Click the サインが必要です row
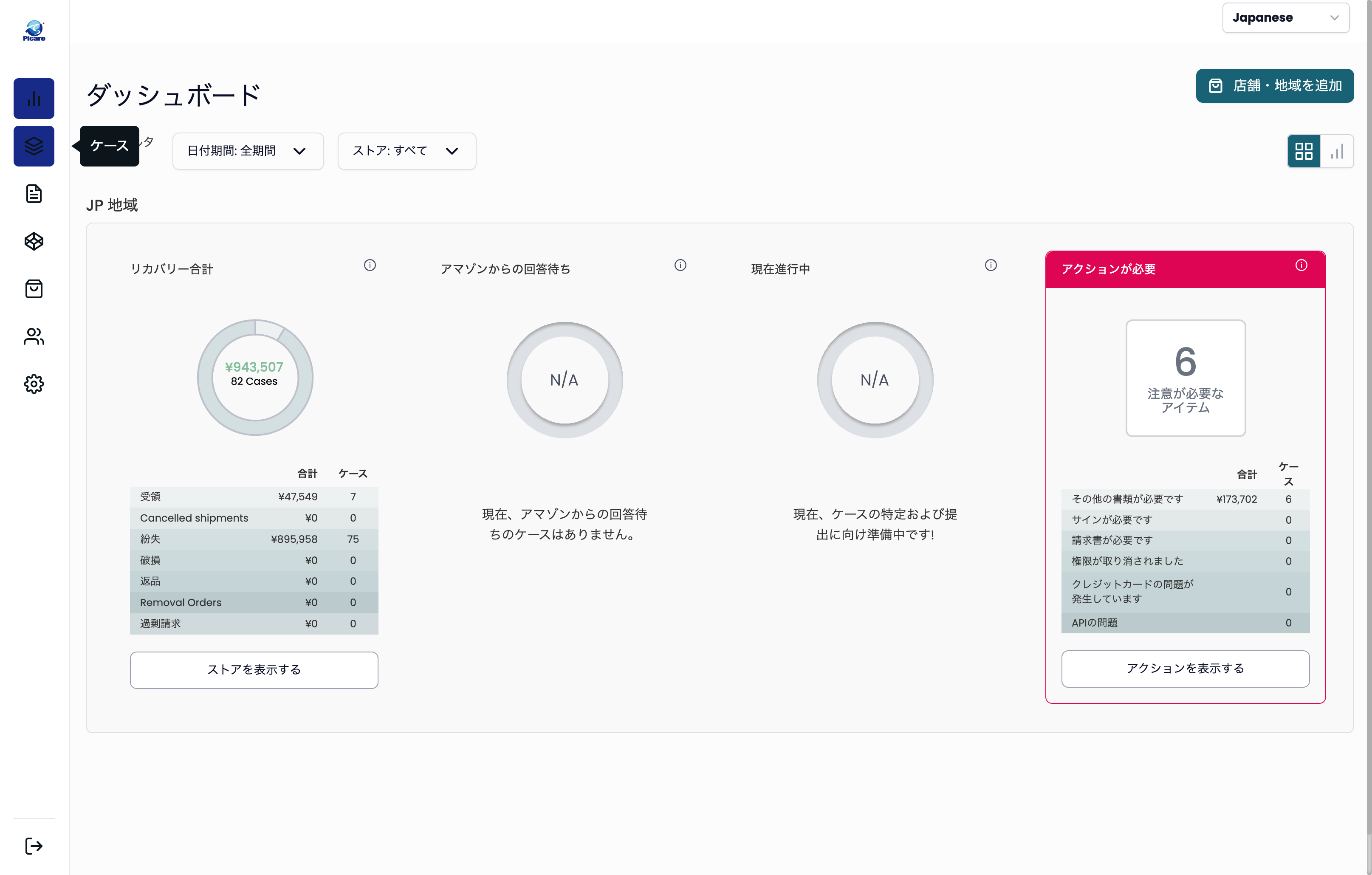The height and width of the screenshot is (875, 1372). [1185, 519]
